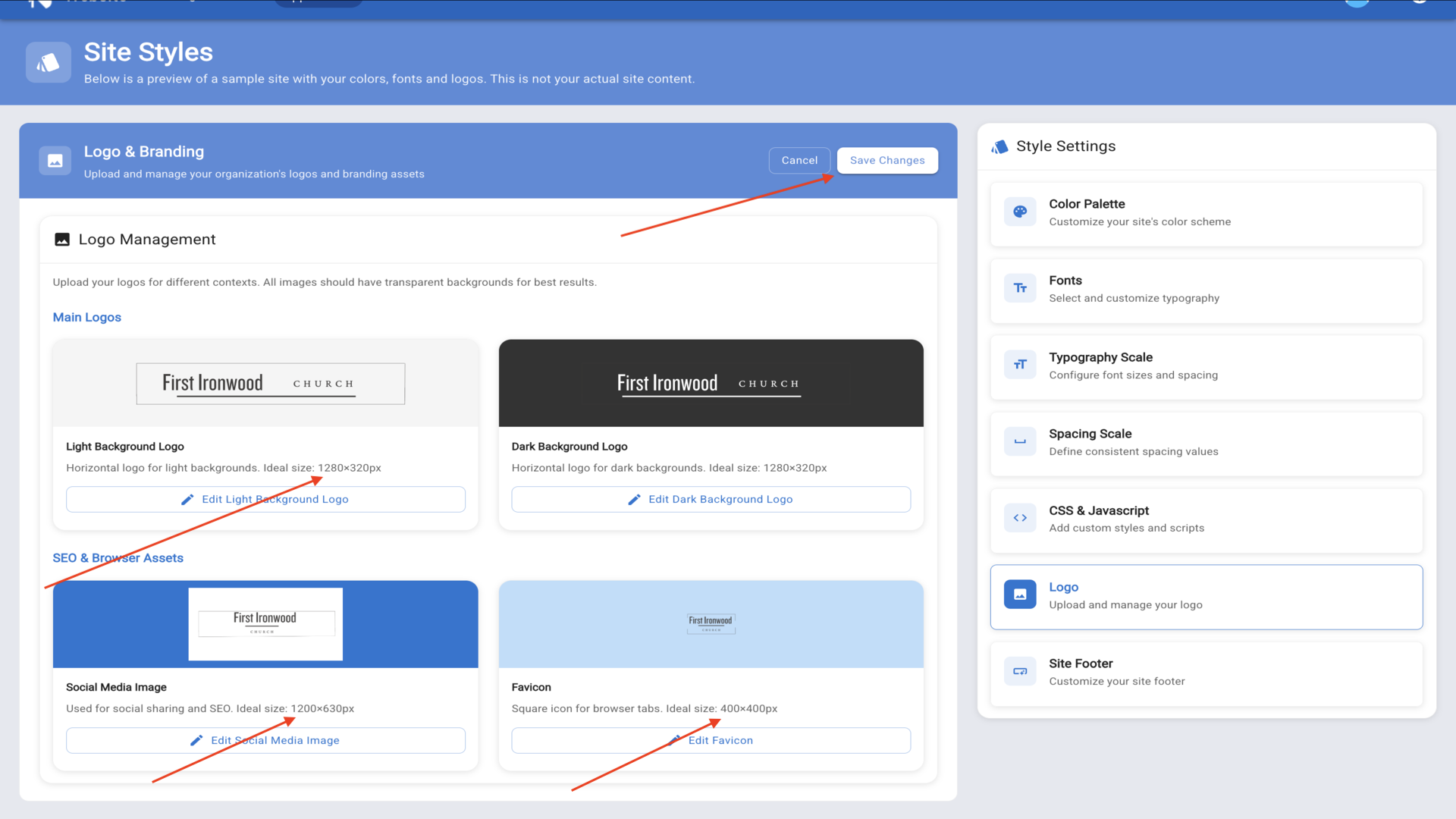Viewport: 1456px width, 819px height.
Task: Click the Fonts typography icon
Action: (1020, 289)
